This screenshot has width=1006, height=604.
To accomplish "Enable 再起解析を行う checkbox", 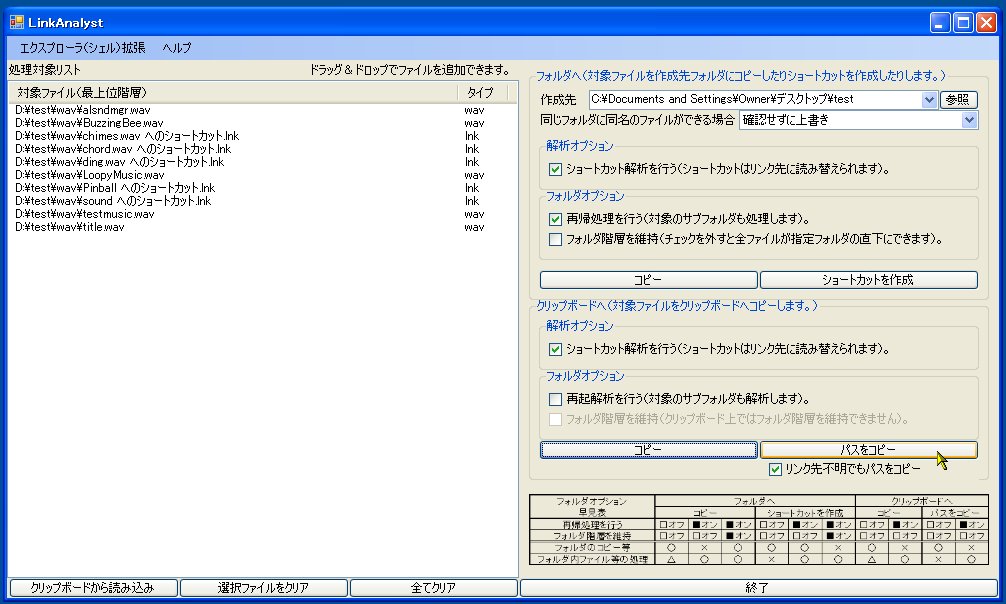I will click(x=556, y=399).
